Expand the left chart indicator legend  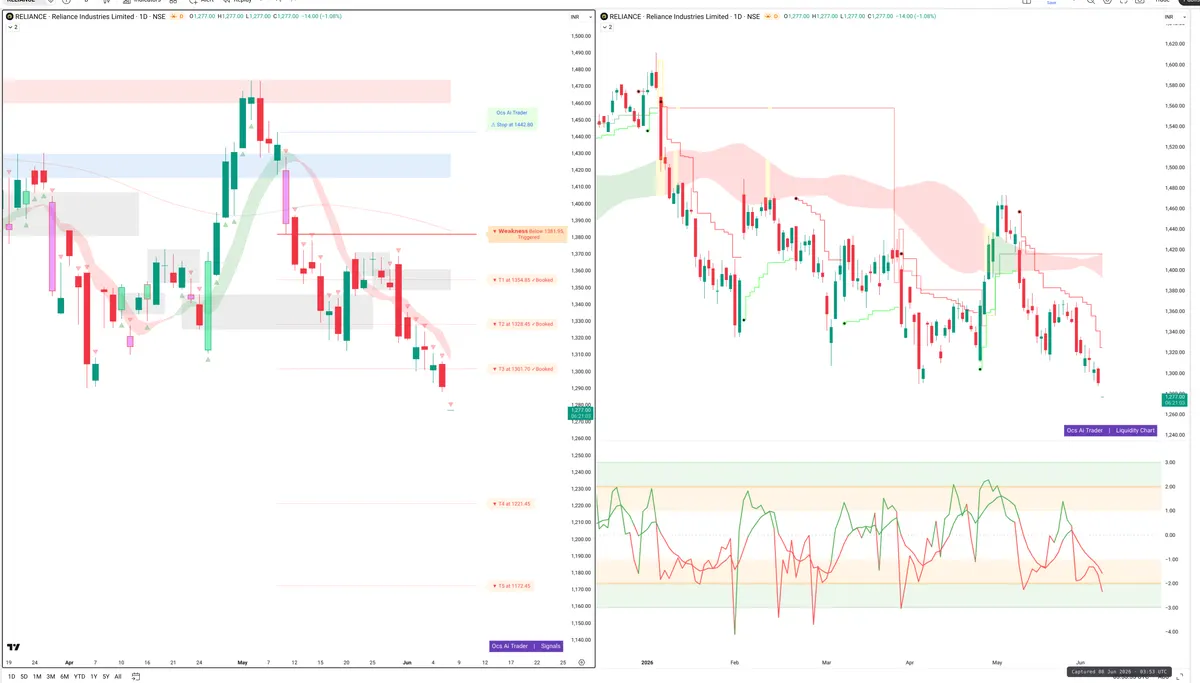coord(12,27)
